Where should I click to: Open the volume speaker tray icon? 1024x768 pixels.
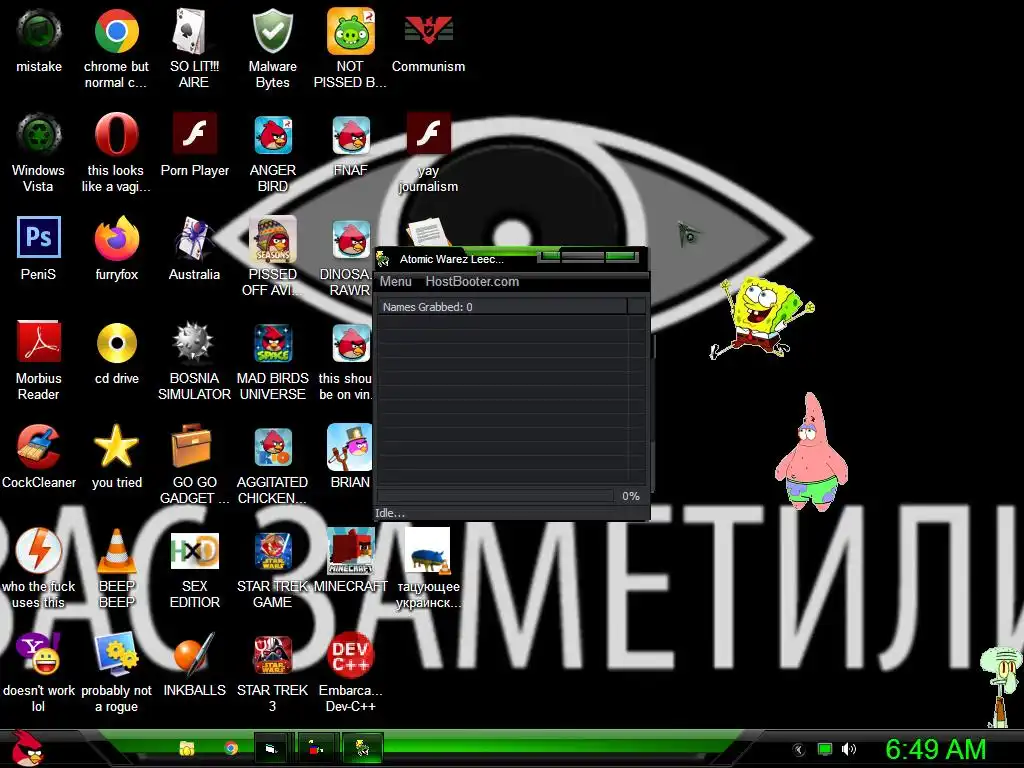click(849, 749)
